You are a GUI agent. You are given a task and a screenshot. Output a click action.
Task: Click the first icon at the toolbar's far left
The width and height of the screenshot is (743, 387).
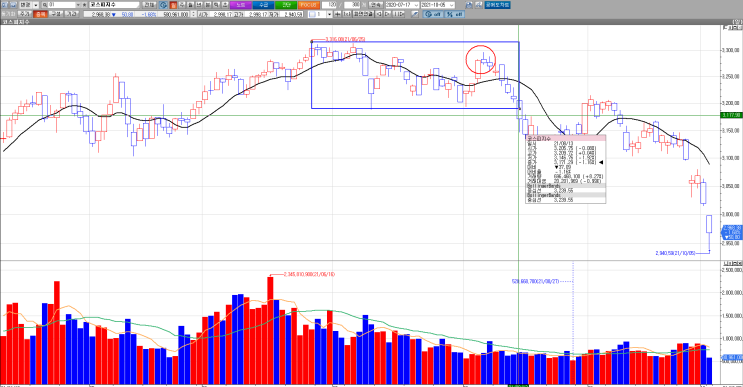tap(4, 5)
